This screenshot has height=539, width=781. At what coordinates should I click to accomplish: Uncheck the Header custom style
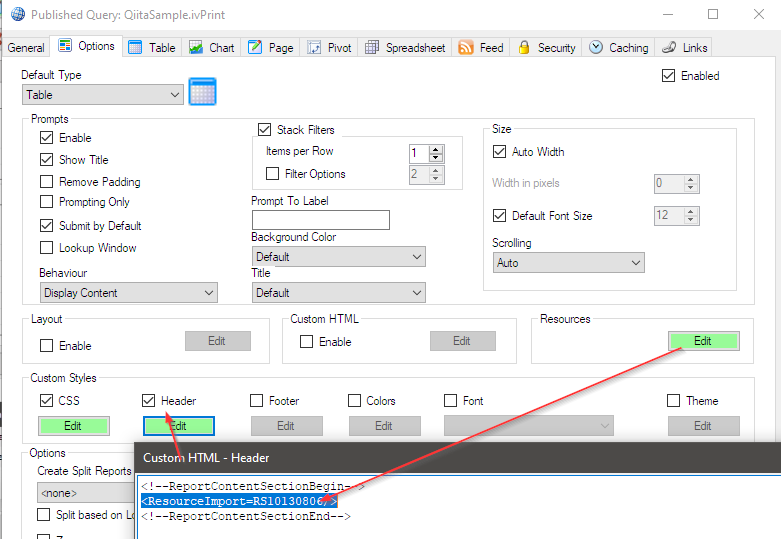[148, 401]
